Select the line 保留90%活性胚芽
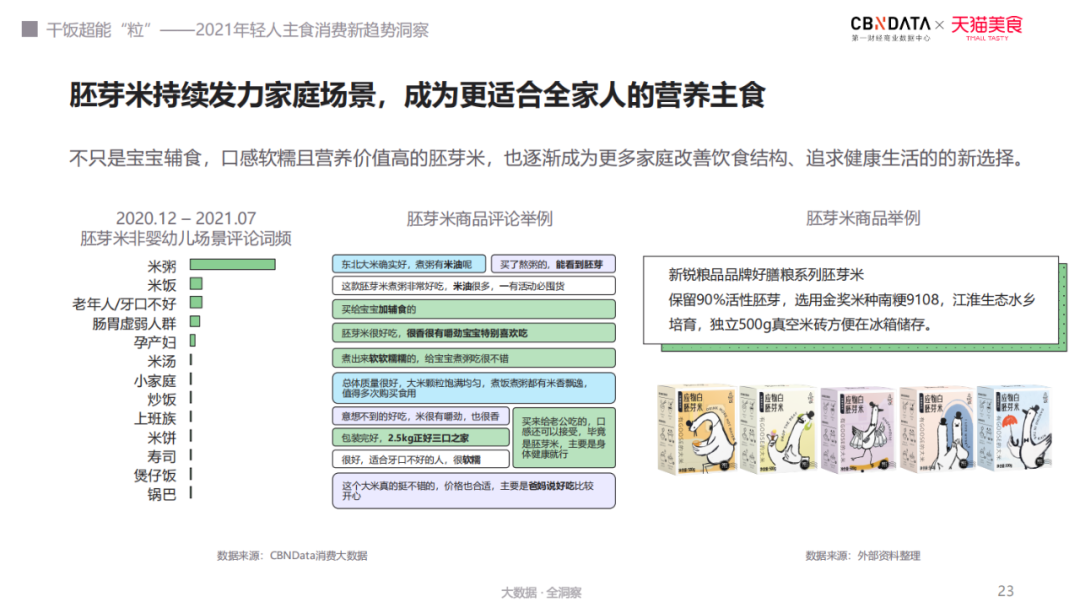 pos(851,300)
